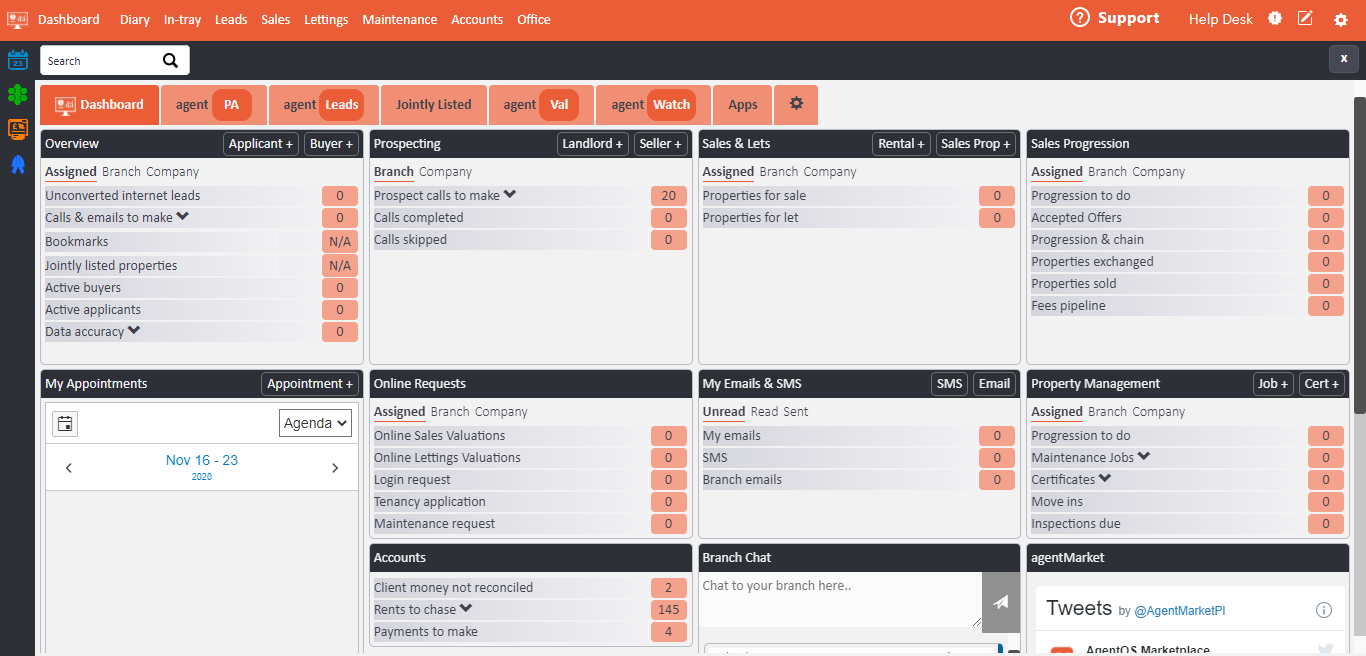Switch to the Jointly Listed tab
This screenshot has height=656, width=1366.
[433, 105]
